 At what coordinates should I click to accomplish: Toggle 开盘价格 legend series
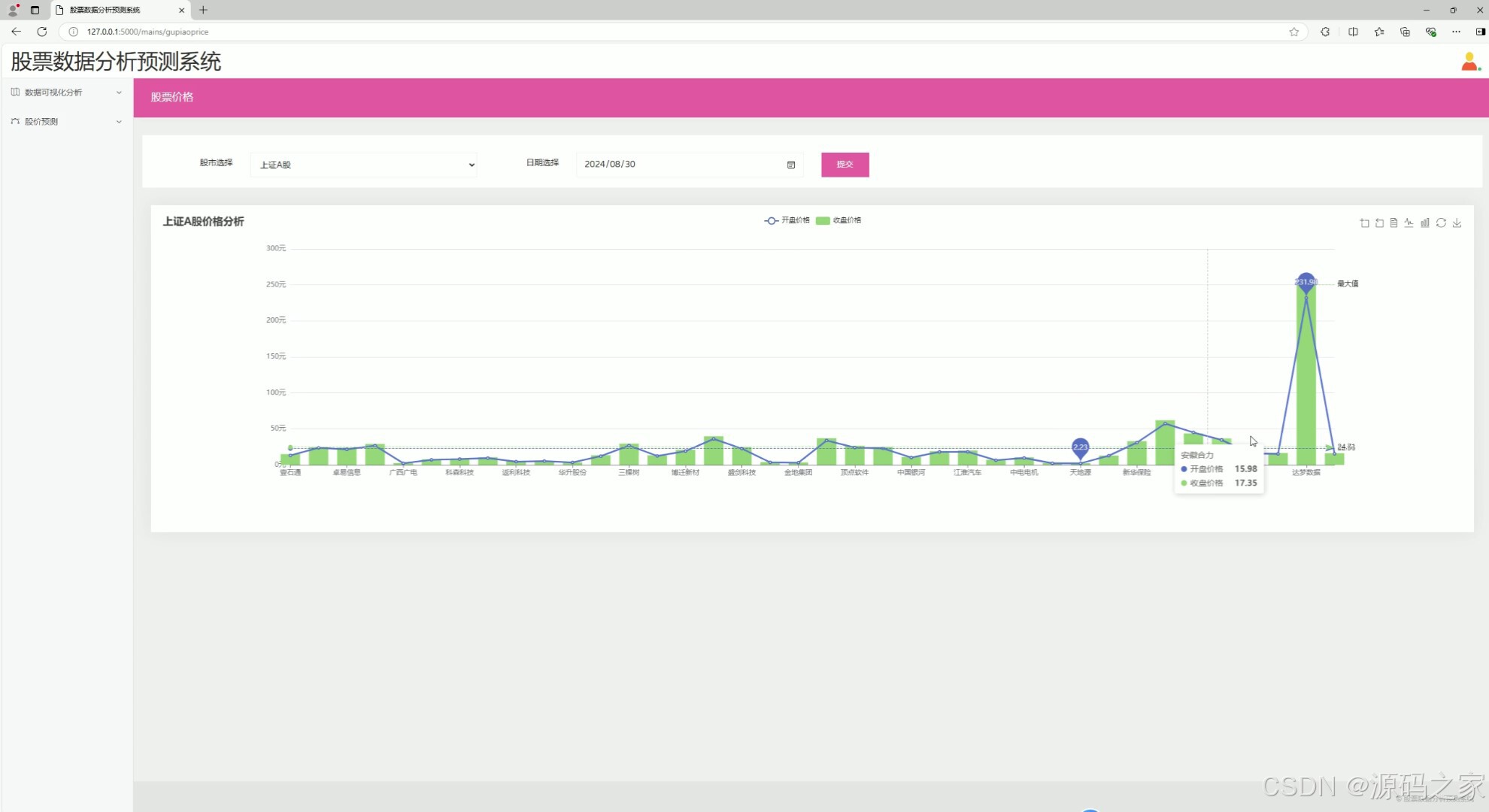click(787, 220)
